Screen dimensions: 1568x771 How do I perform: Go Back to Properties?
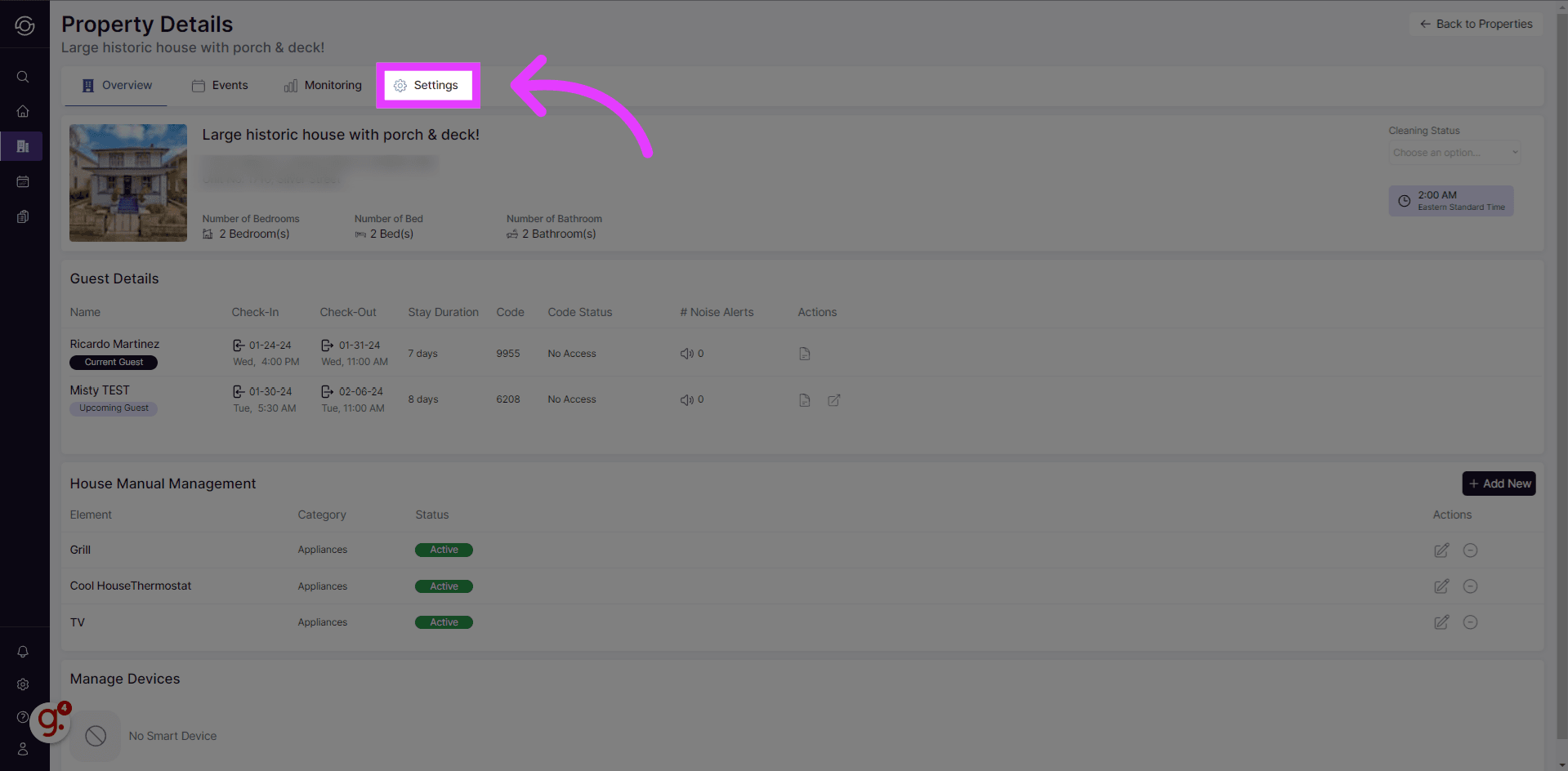[x=1476, y=25]
